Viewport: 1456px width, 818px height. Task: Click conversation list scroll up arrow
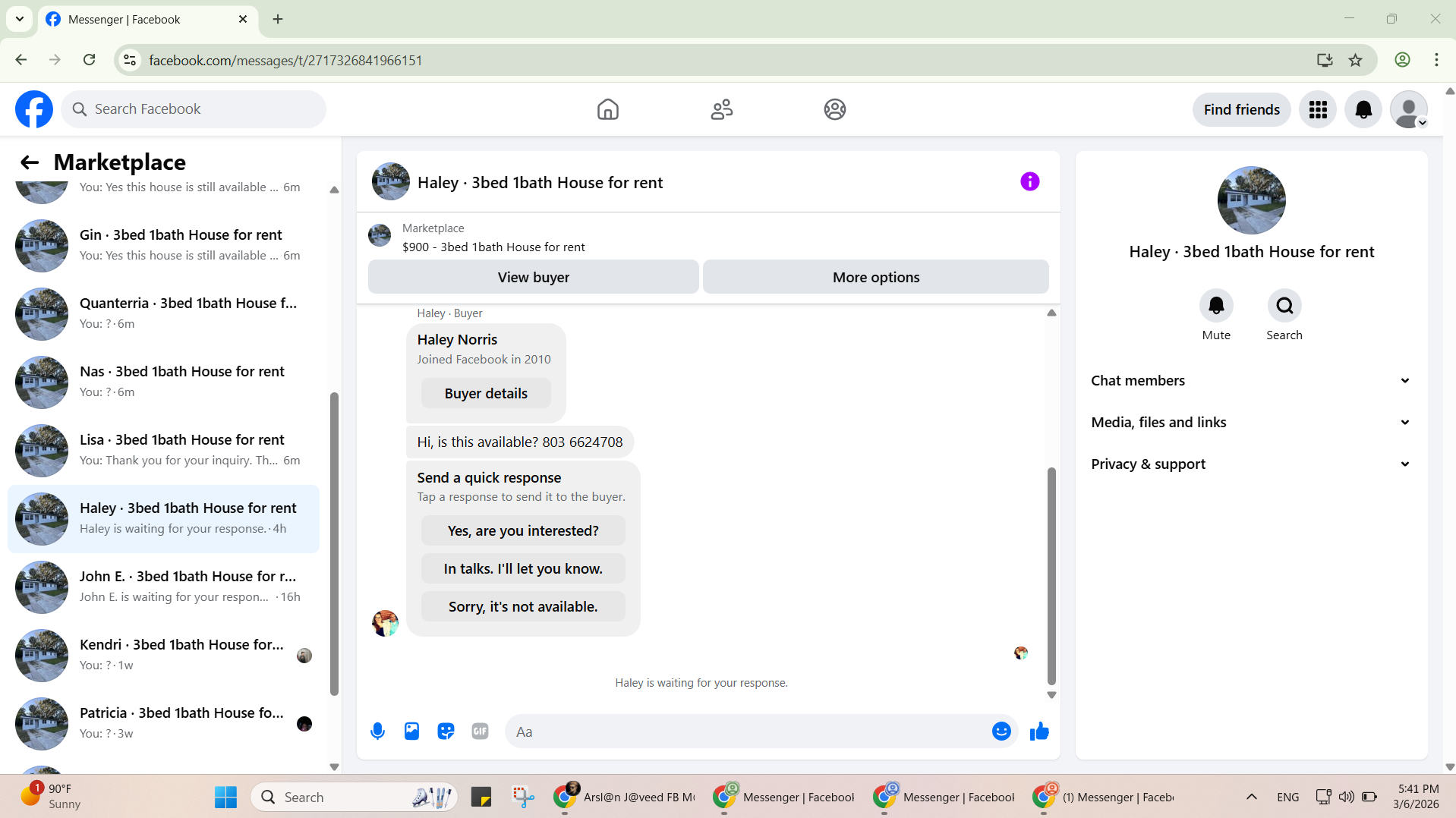click(334, 190)
